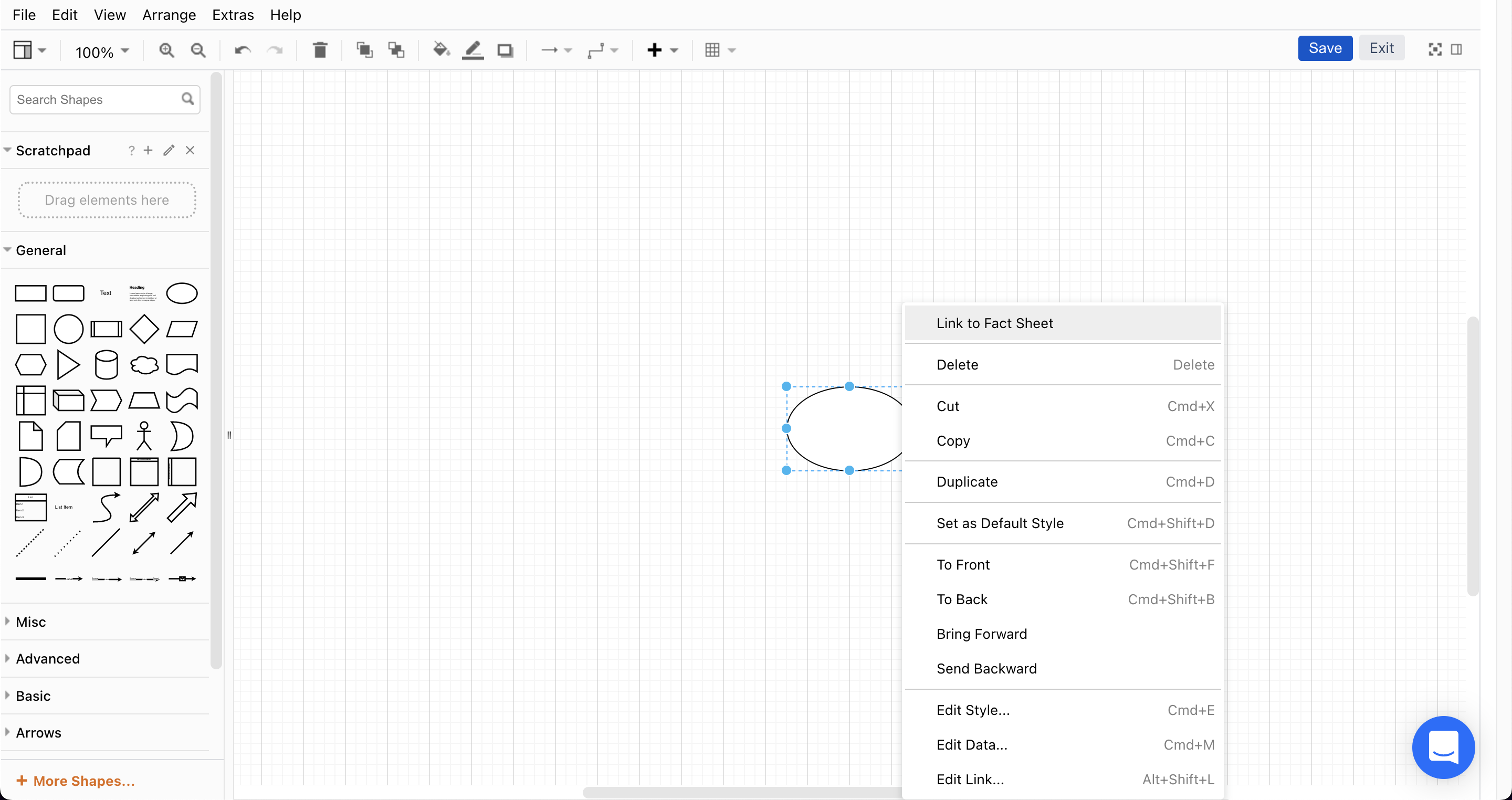Select the diamond shape in General palette
This screenshot has width=1512, height=800.
(x=144, y=329)
